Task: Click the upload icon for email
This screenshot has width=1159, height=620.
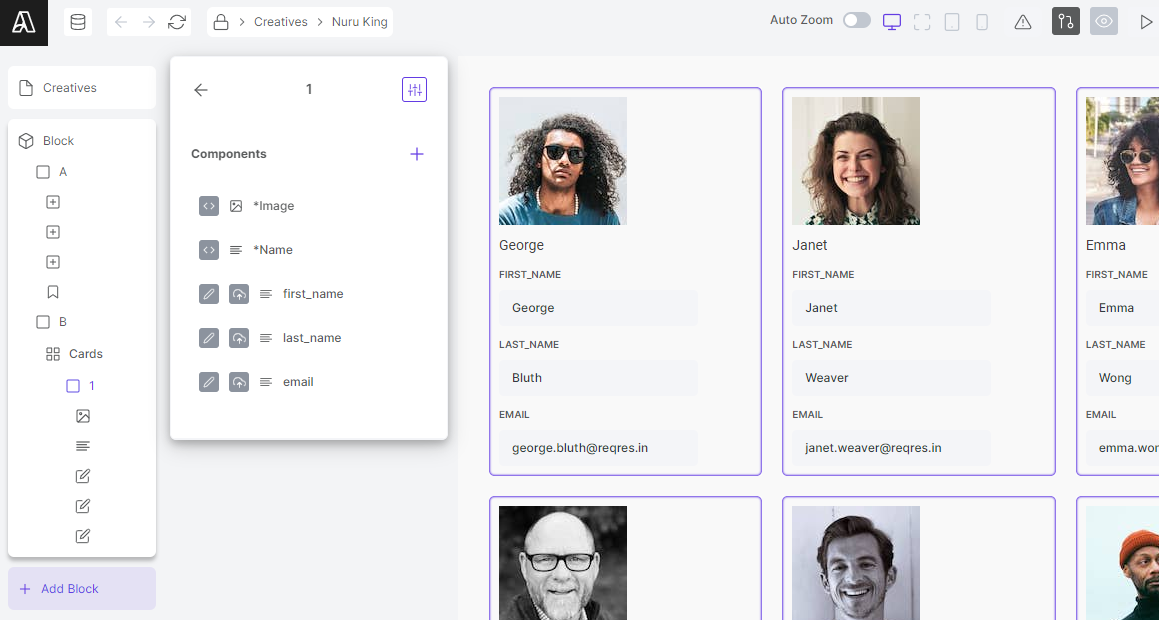Action: tap(239, 382)
